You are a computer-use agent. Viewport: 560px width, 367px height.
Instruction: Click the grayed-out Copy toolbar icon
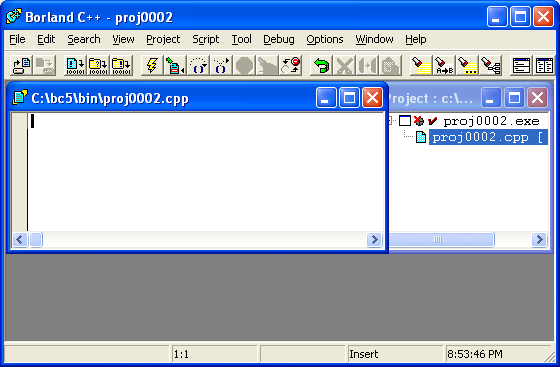368,65
